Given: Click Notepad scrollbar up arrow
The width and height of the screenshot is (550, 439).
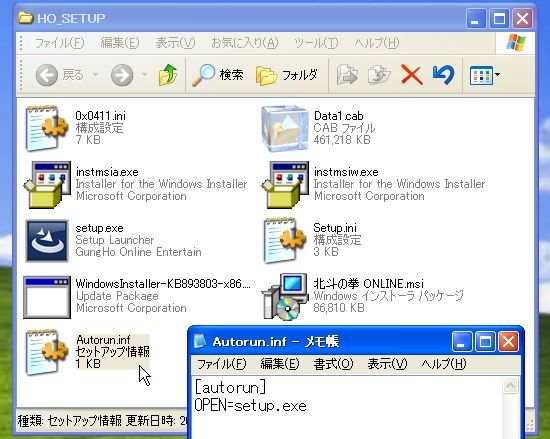Looking at the screenshot, I should (510, 386).
